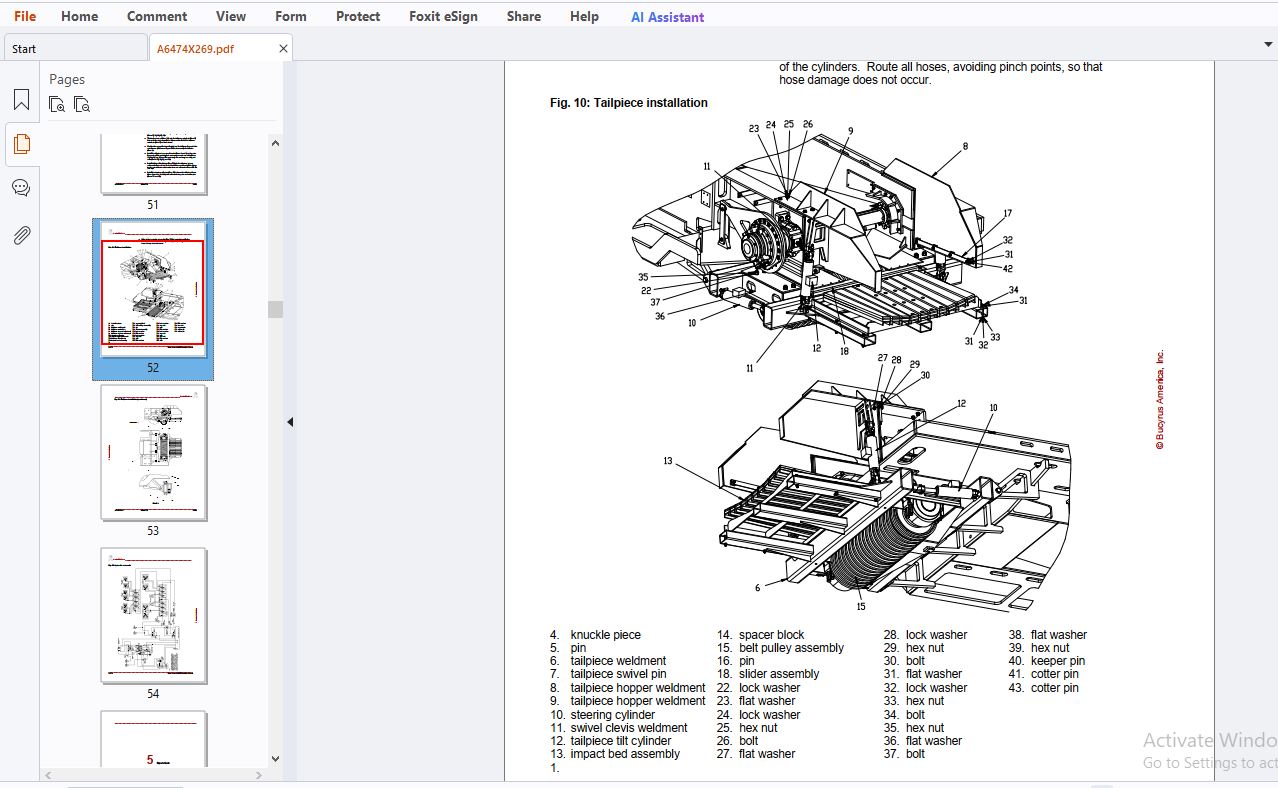Open the Foxit eSign tab
The image size is (1278, 788).
click(443, 16)
